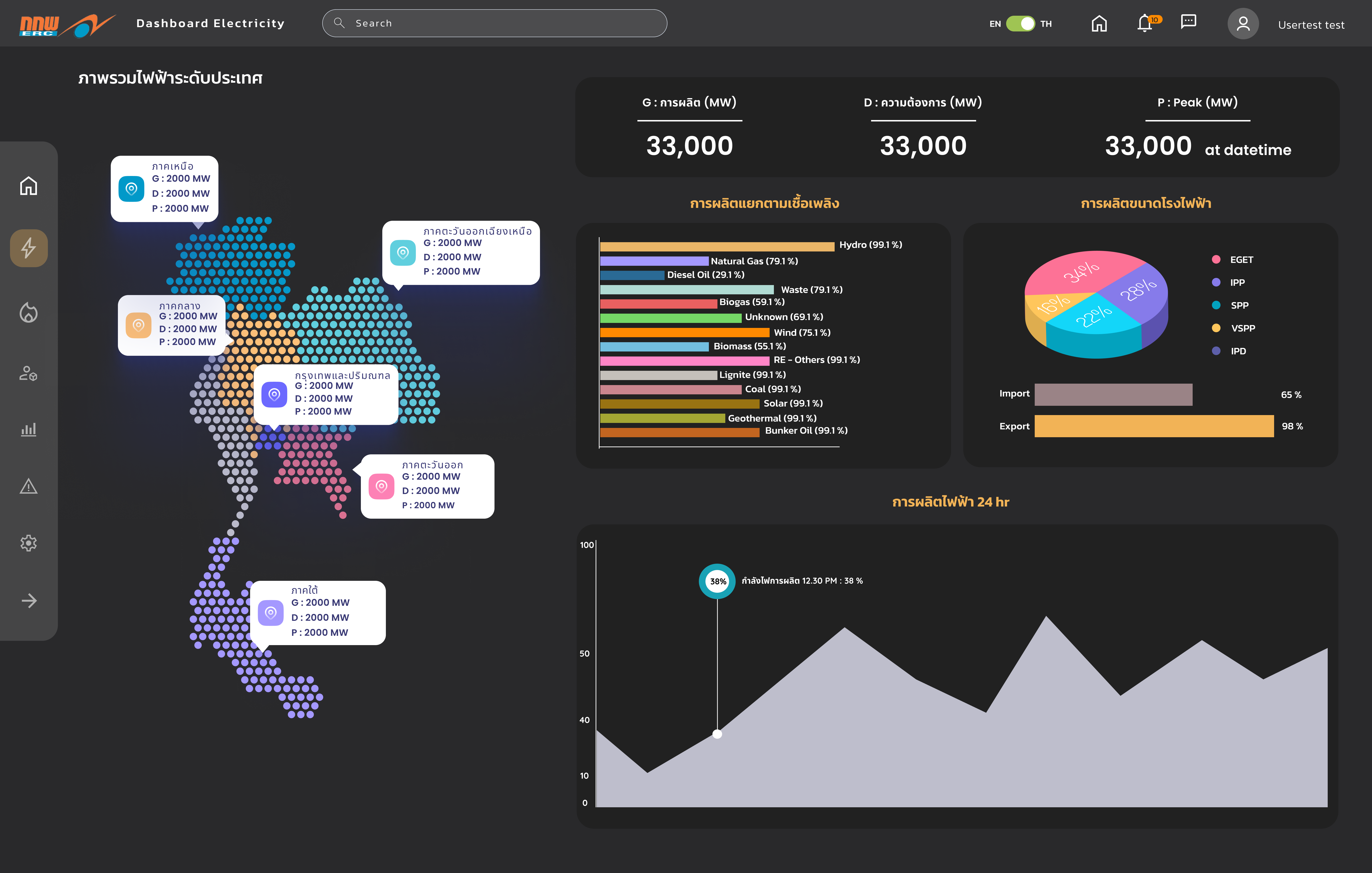Click the Usertest test username label
This screenshot has width=1372, height=873.
pyautogui.click(x=1311, y=25)
